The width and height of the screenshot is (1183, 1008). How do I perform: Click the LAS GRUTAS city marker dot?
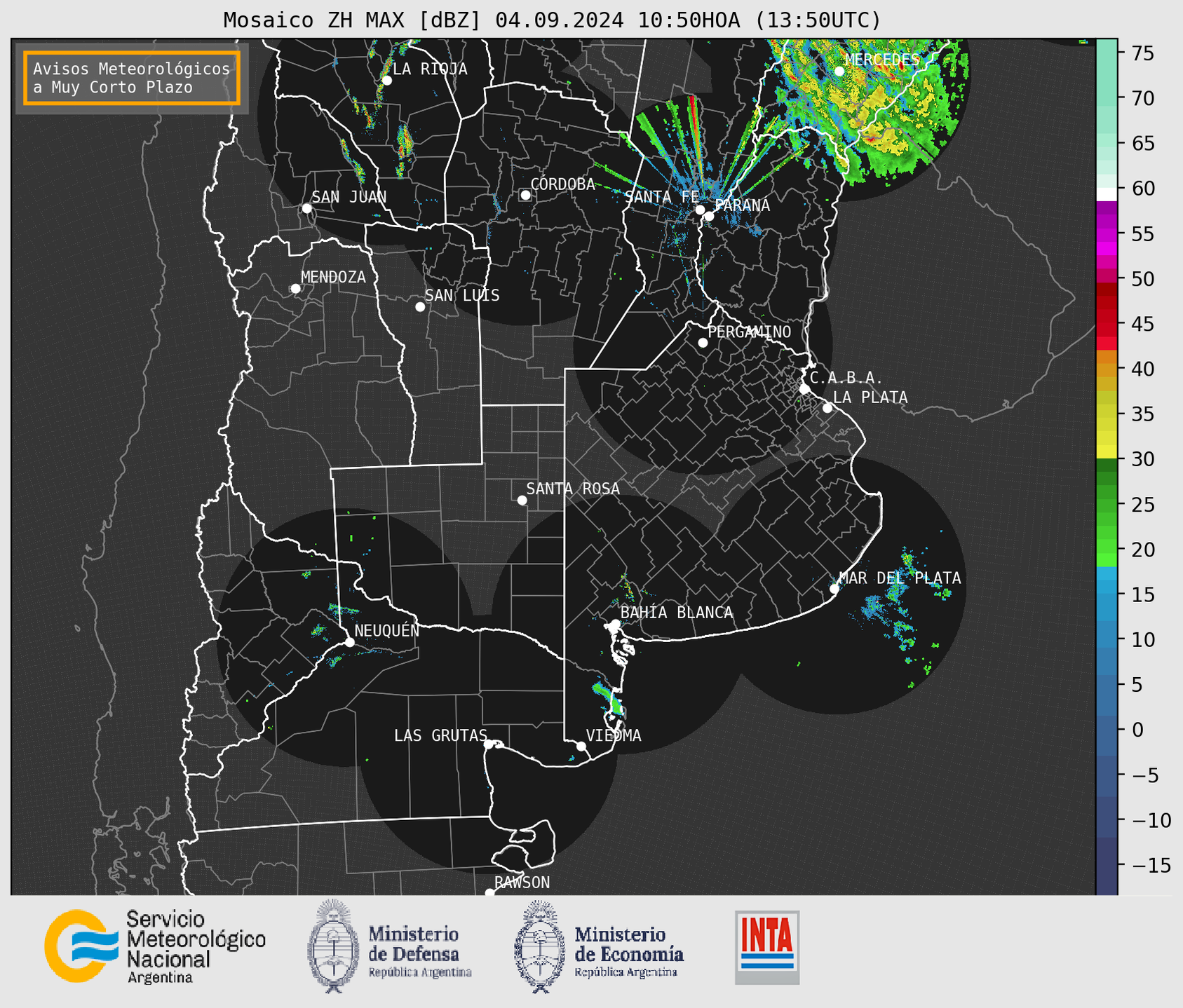[x=489, y=744]
